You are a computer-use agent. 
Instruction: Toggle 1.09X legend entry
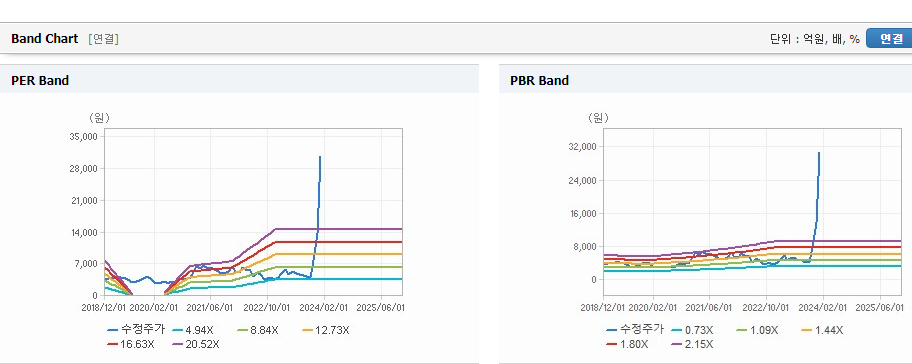point(757,330)
